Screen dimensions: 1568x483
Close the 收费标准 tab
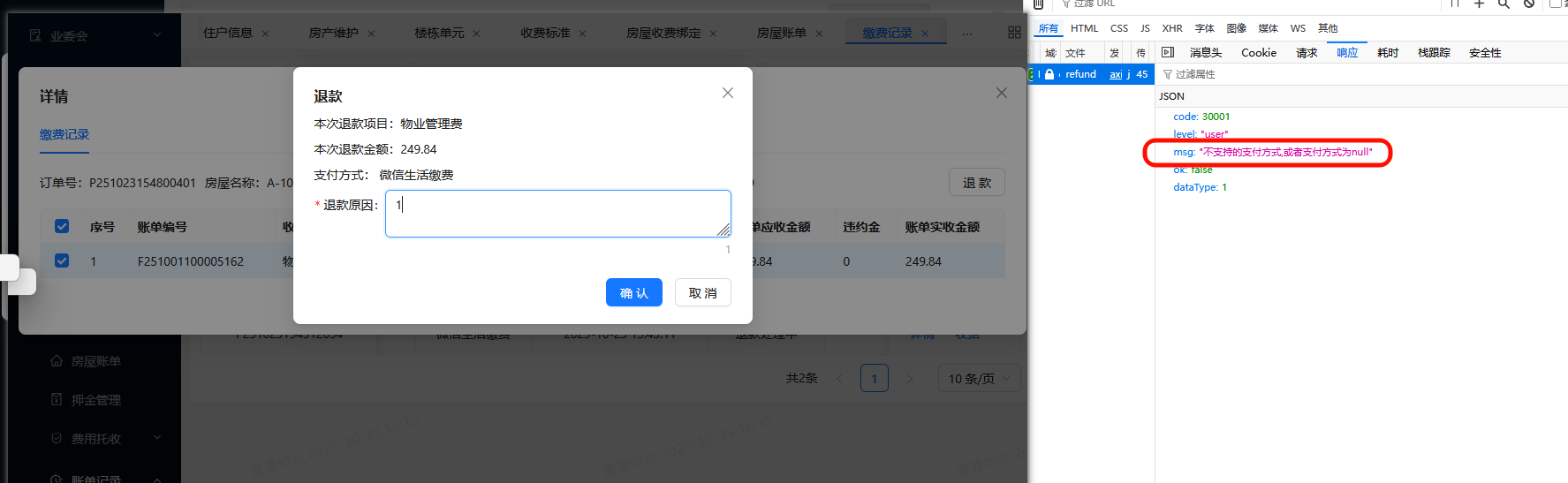[x=582, y=34]
